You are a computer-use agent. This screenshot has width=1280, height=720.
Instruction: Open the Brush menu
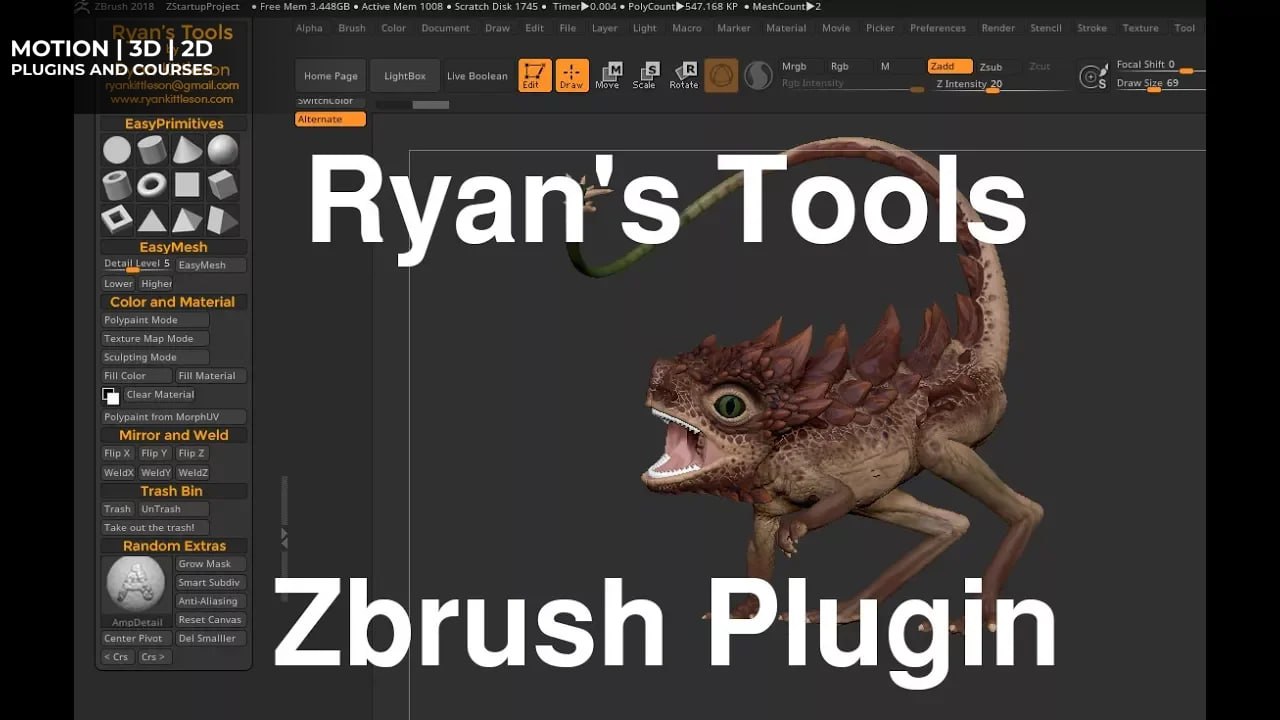tap(352, 28)
